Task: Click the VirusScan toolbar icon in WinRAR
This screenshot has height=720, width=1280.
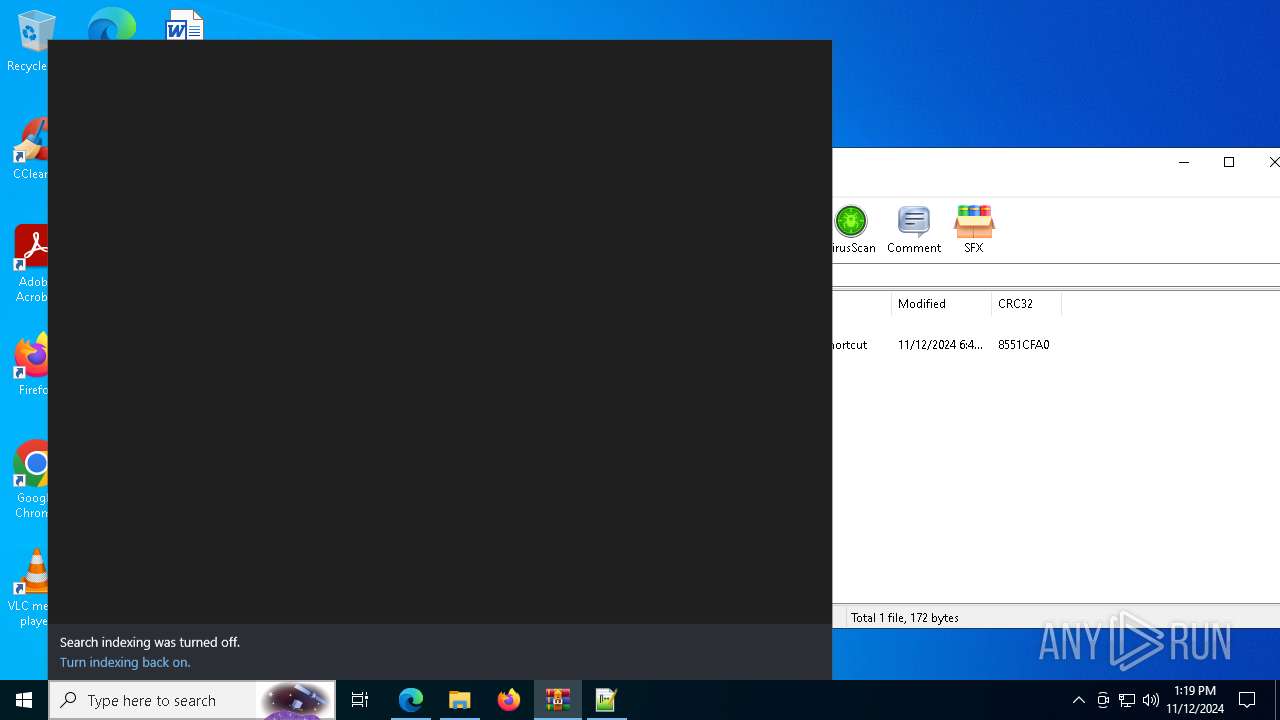Action: point(853,229)
